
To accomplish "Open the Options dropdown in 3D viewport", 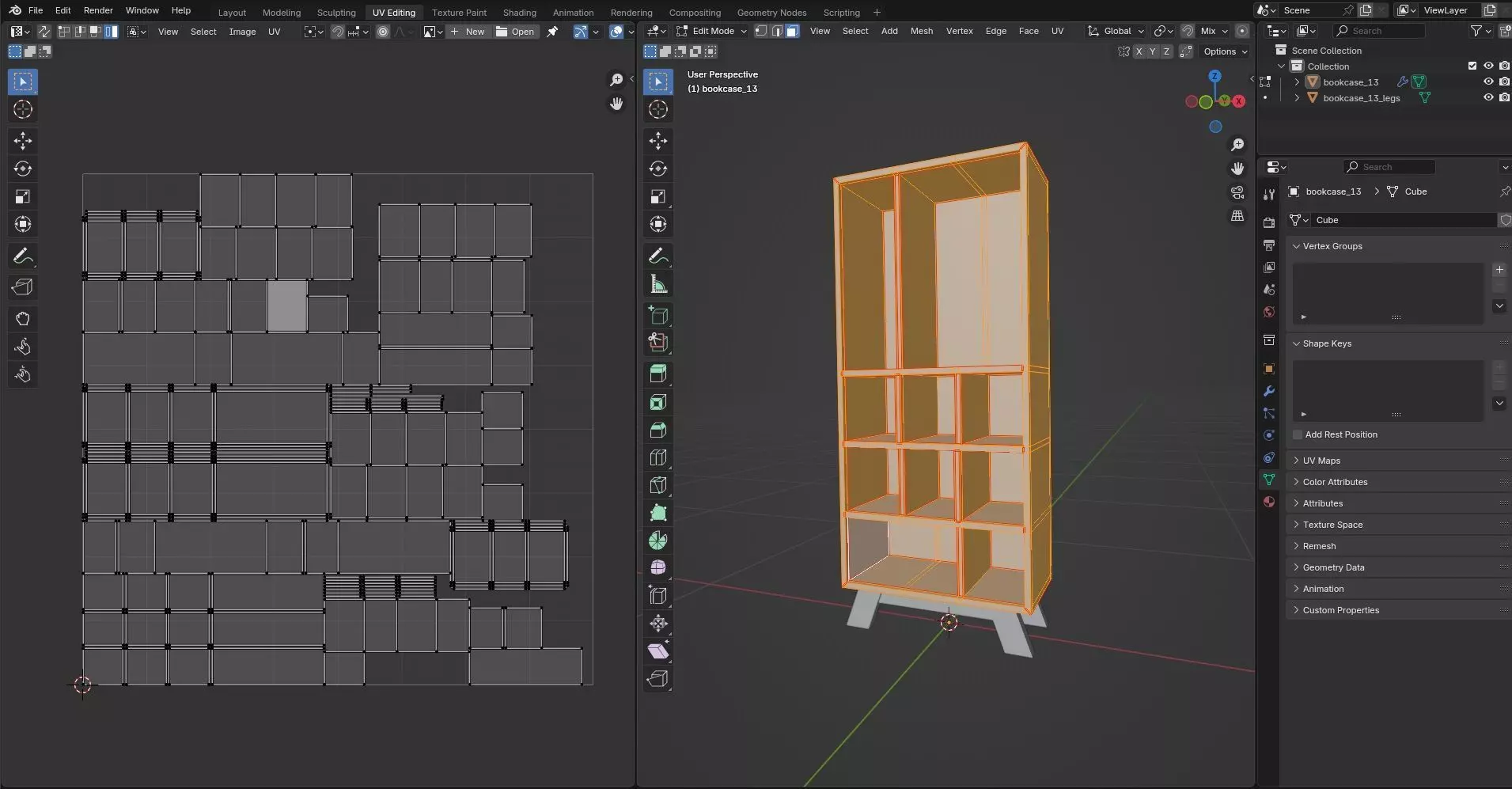I will click(1225, 51).
